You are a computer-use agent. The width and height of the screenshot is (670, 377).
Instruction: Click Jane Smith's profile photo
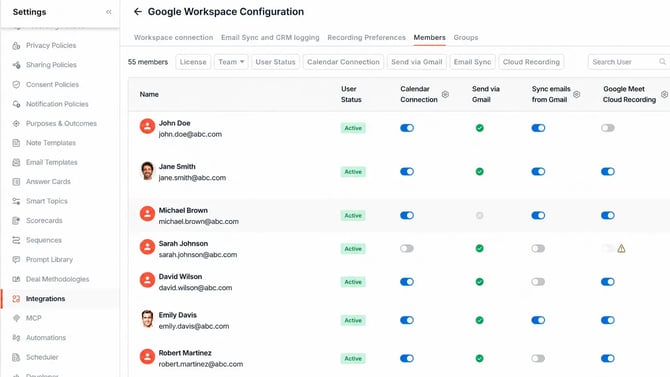[x=147, y=171]
